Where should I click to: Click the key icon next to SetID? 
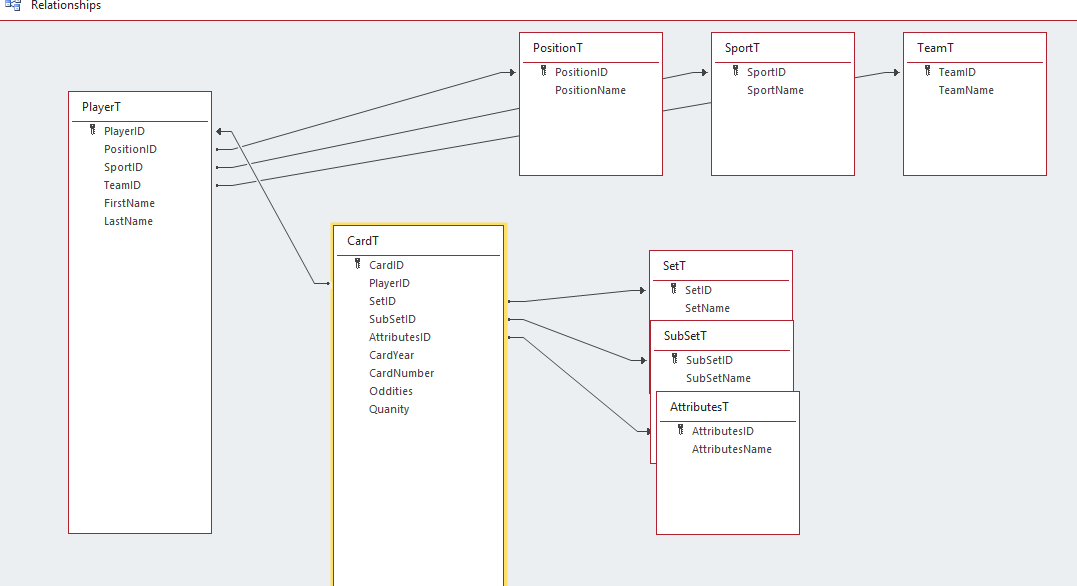(x=673, y=289)
